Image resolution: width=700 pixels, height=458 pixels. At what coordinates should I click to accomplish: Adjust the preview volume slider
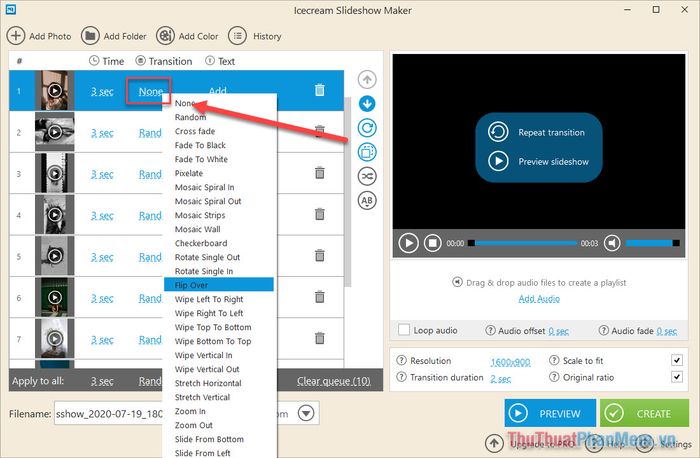point(653,243)
